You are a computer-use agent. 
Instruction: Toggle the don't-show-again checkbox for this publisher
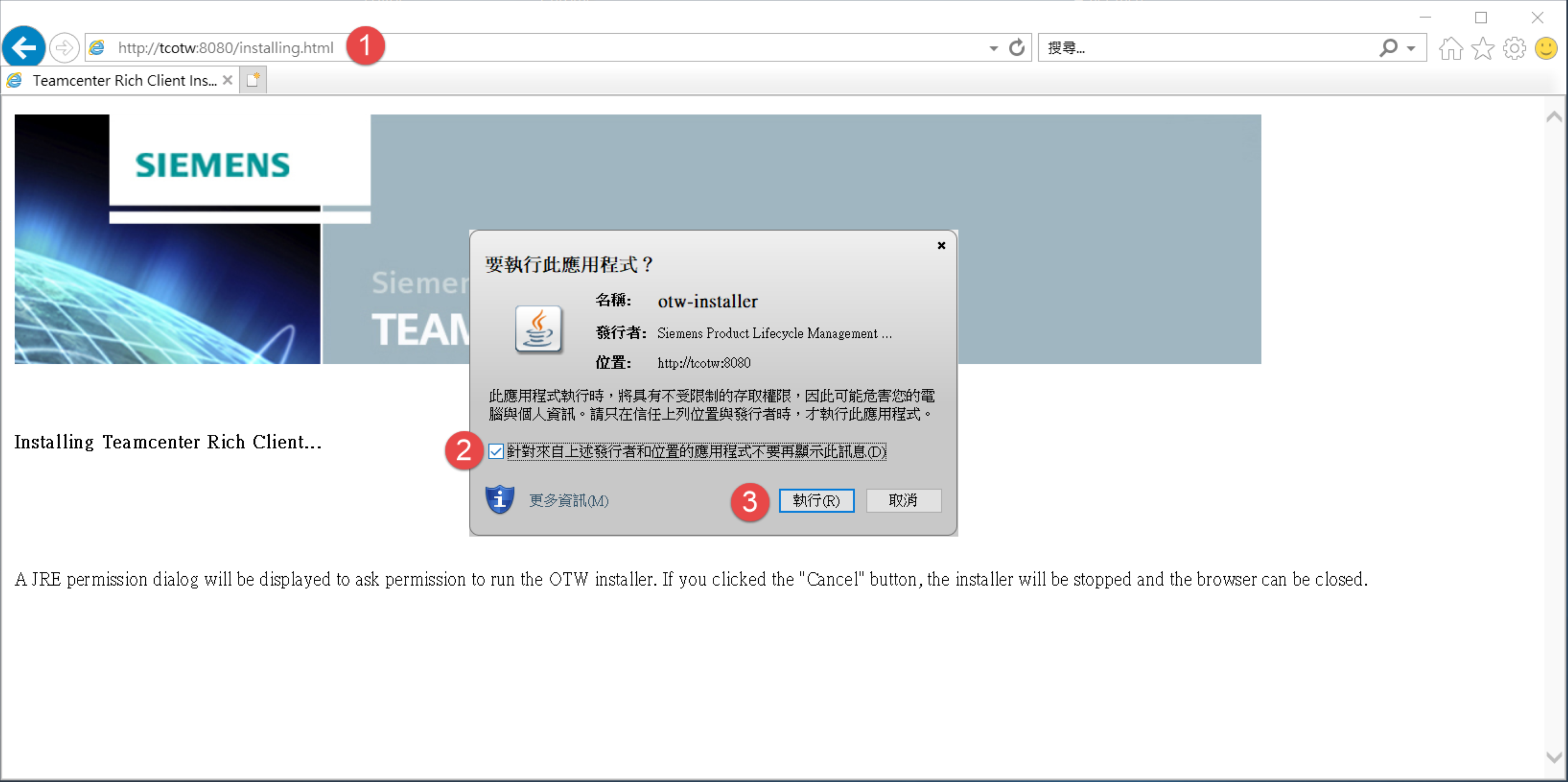pyautogui.click(x=496, y=451)
